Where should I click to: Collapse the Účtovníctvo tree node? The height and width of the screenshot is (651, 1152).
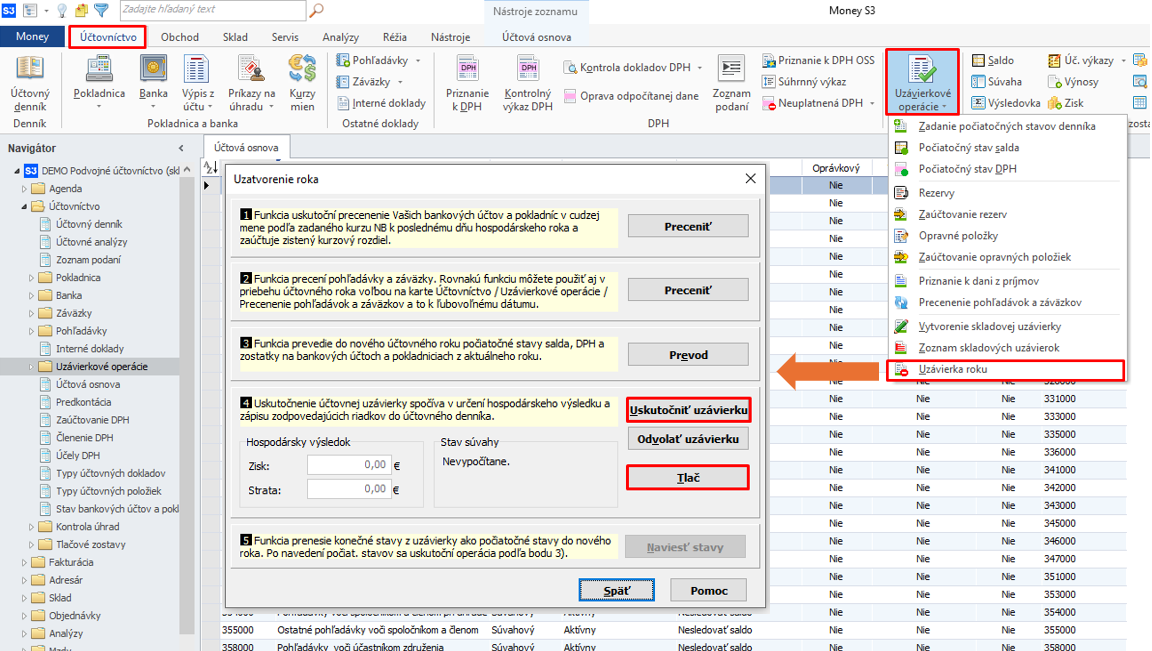click(23, 206)
